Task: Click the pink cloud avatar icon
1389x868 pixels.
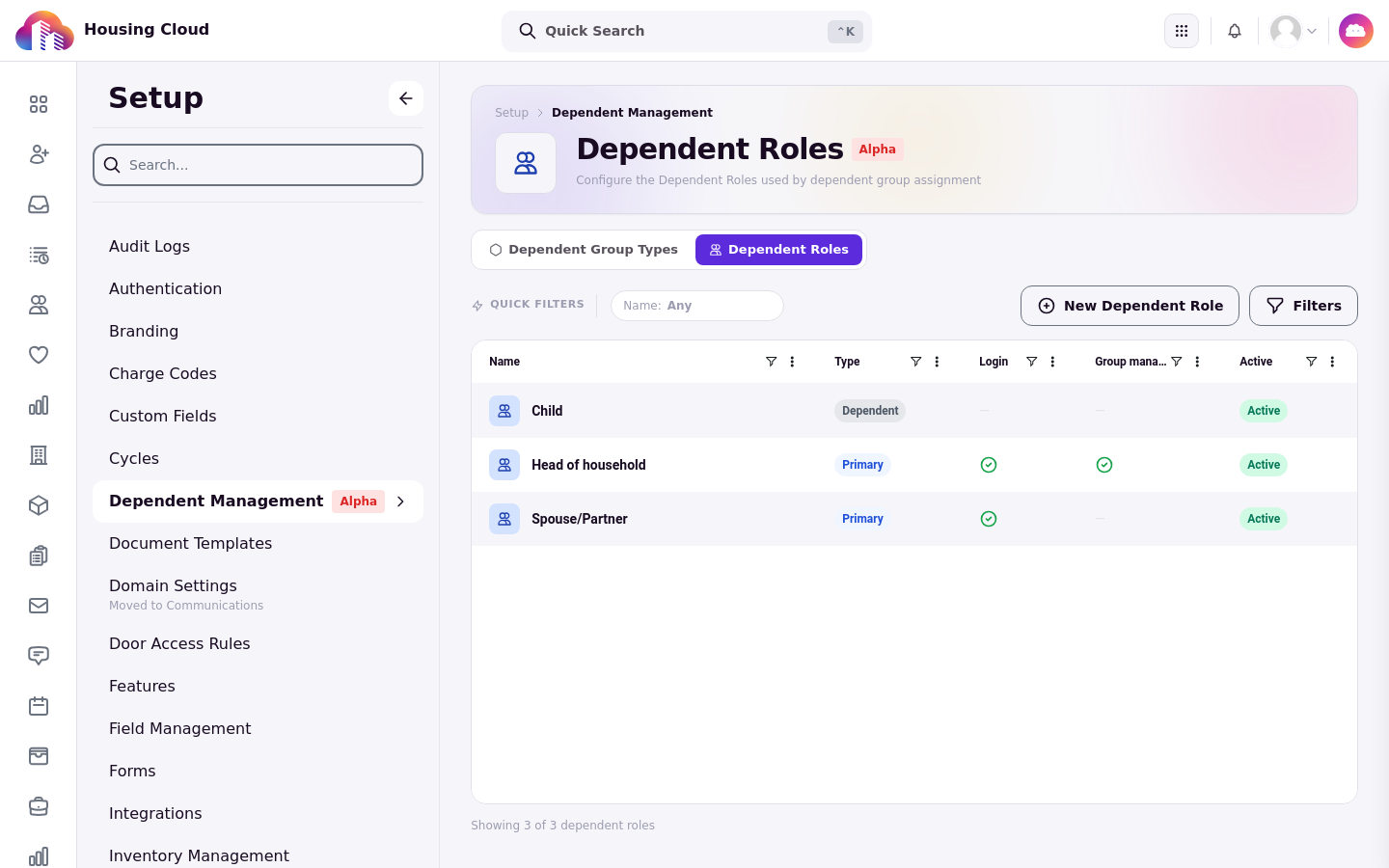Action: (x=1356, y=31)
